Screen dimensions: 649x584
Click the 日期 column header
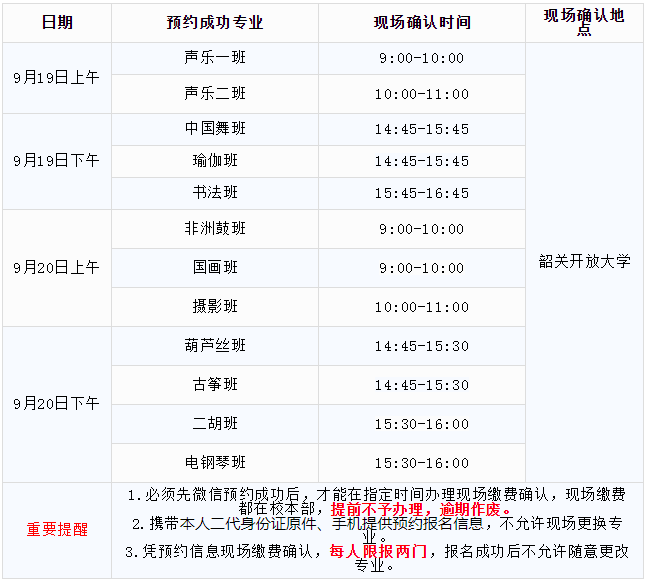click(x=57, y=22)
